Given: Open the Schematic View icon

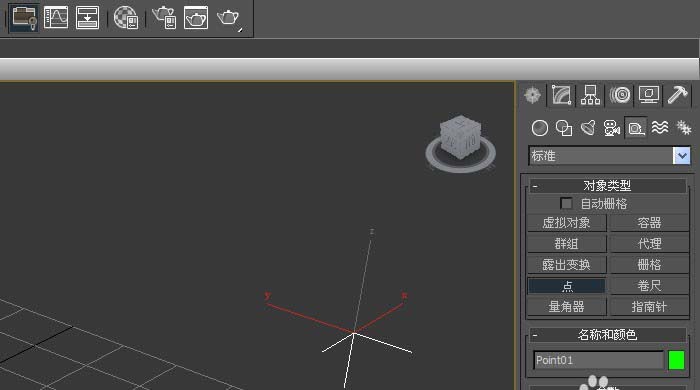Looking at the screenshot, I should [88, 17].
